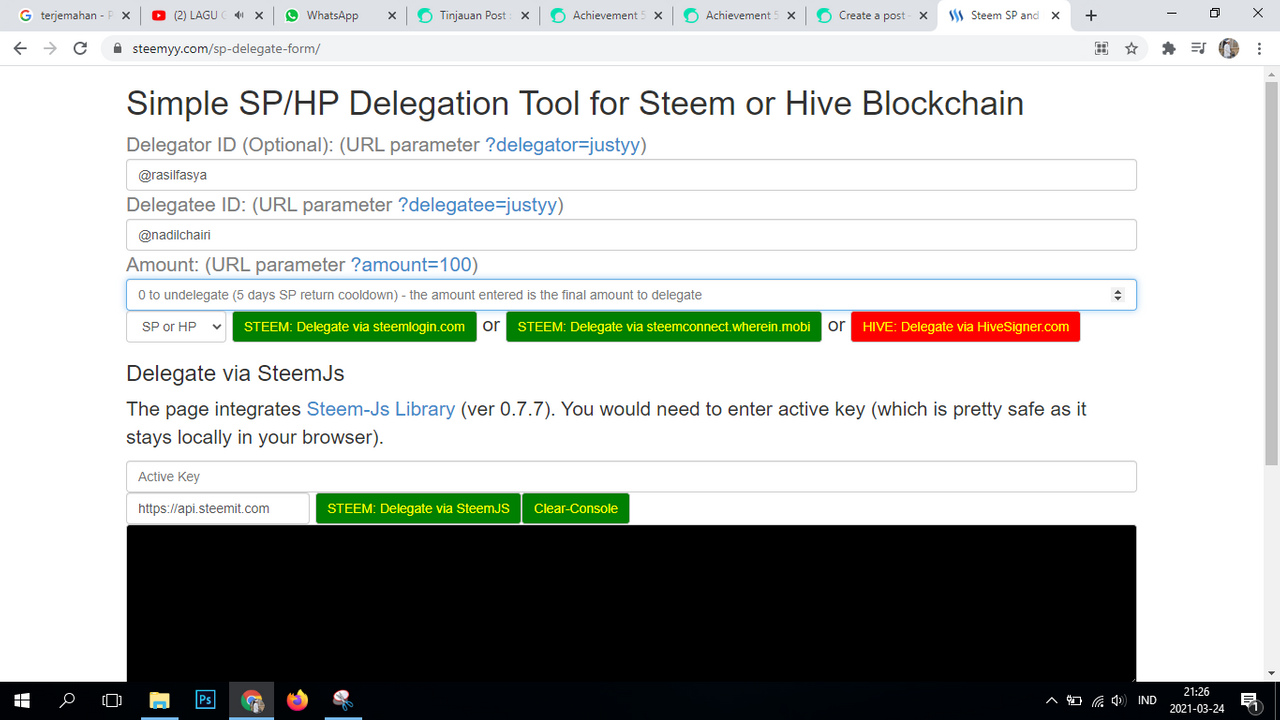Click the Amount field stepper arrows
This screenshot has height=720, width=1280.
1118,295
